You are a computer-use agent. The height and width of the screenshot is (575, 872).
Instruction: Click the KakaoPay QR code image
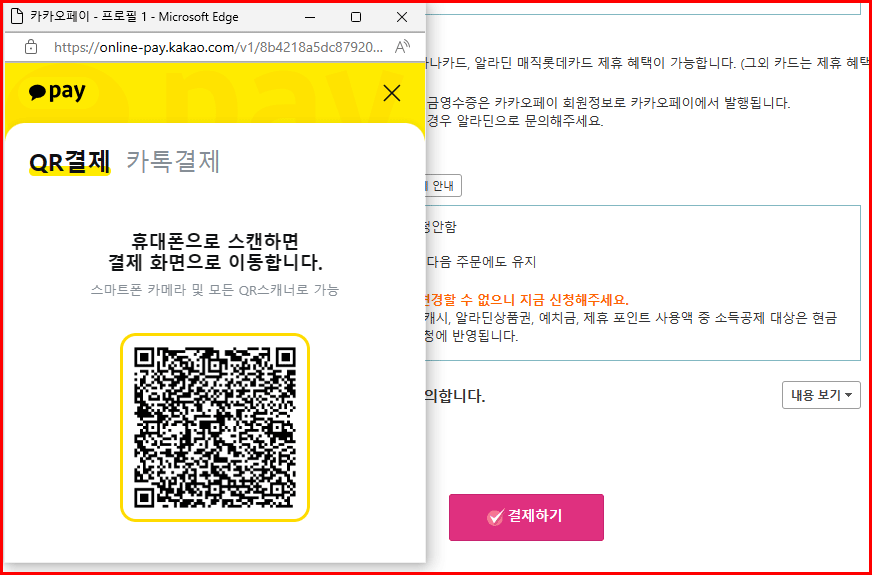[x=215, y=427]
